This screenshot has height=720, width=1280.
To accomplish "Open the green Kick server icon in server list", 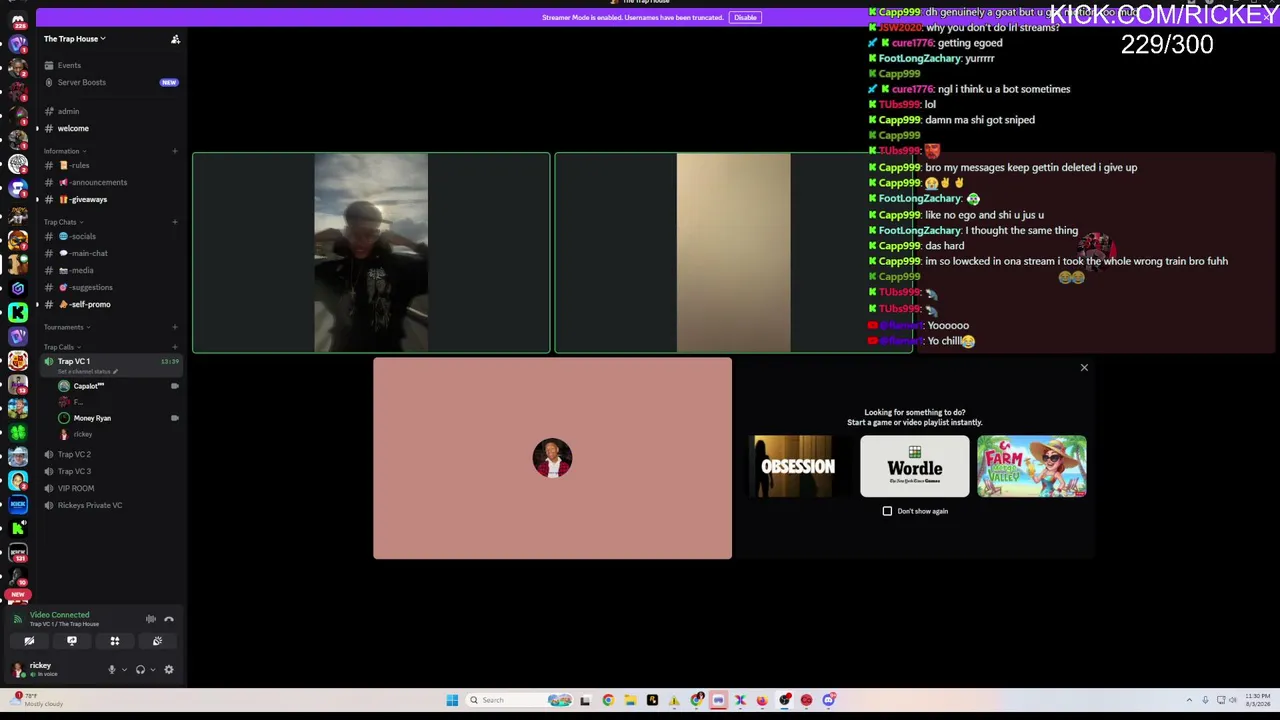I will point(18,313).
